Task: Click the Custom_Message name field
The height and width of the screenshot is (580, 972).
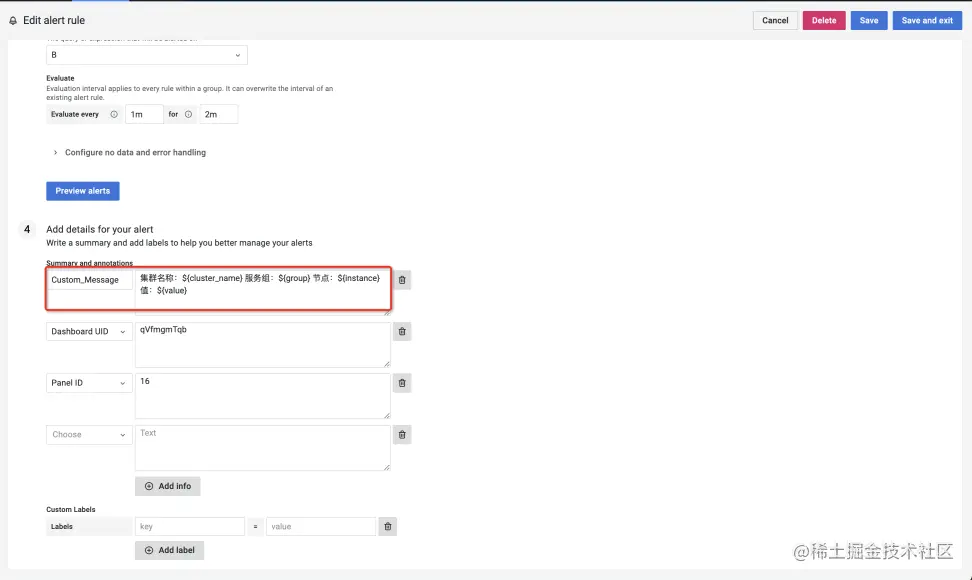Action: click(x=89, y=280)
